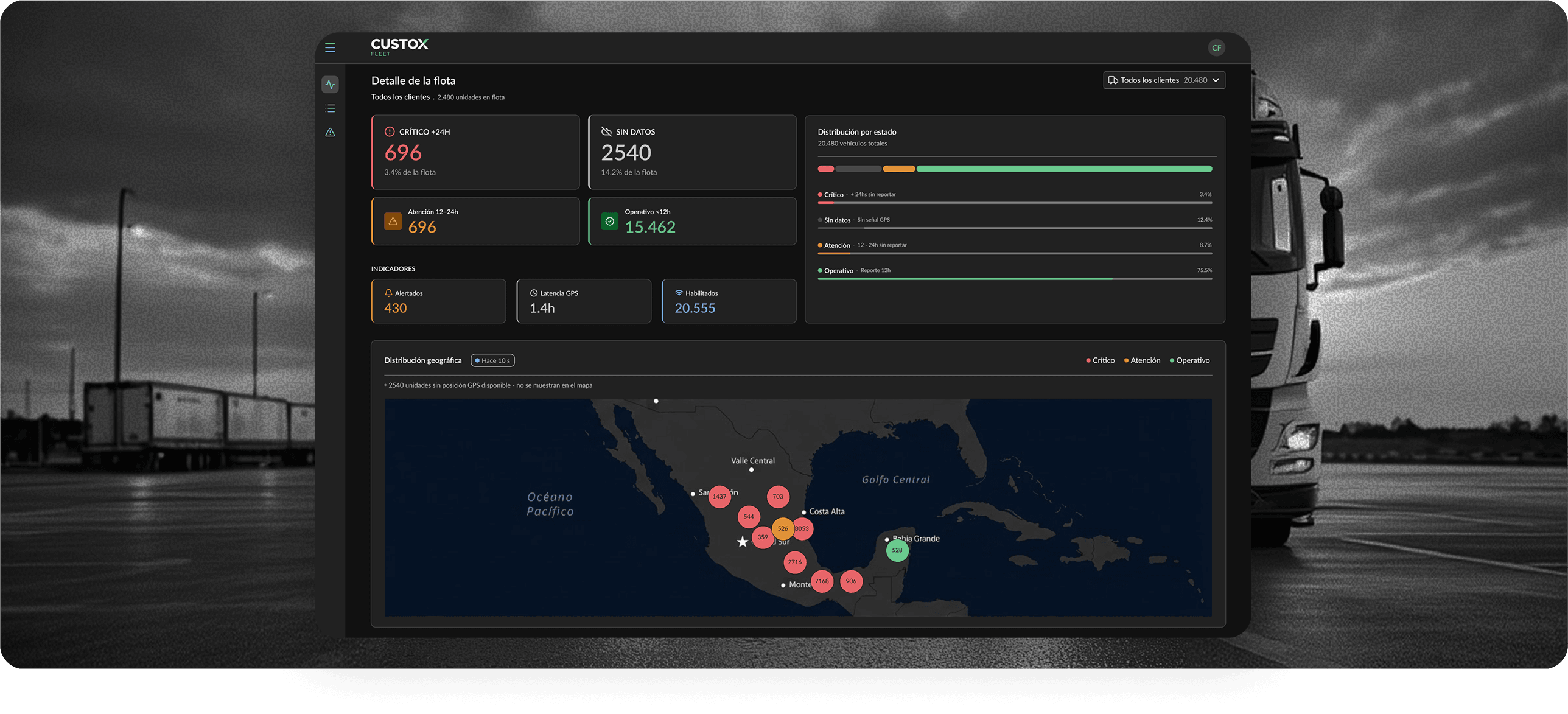This screenshot has width=1568, height=714.
Task: Open the alerts triangle sidebar icon
Action: (330, 132)
